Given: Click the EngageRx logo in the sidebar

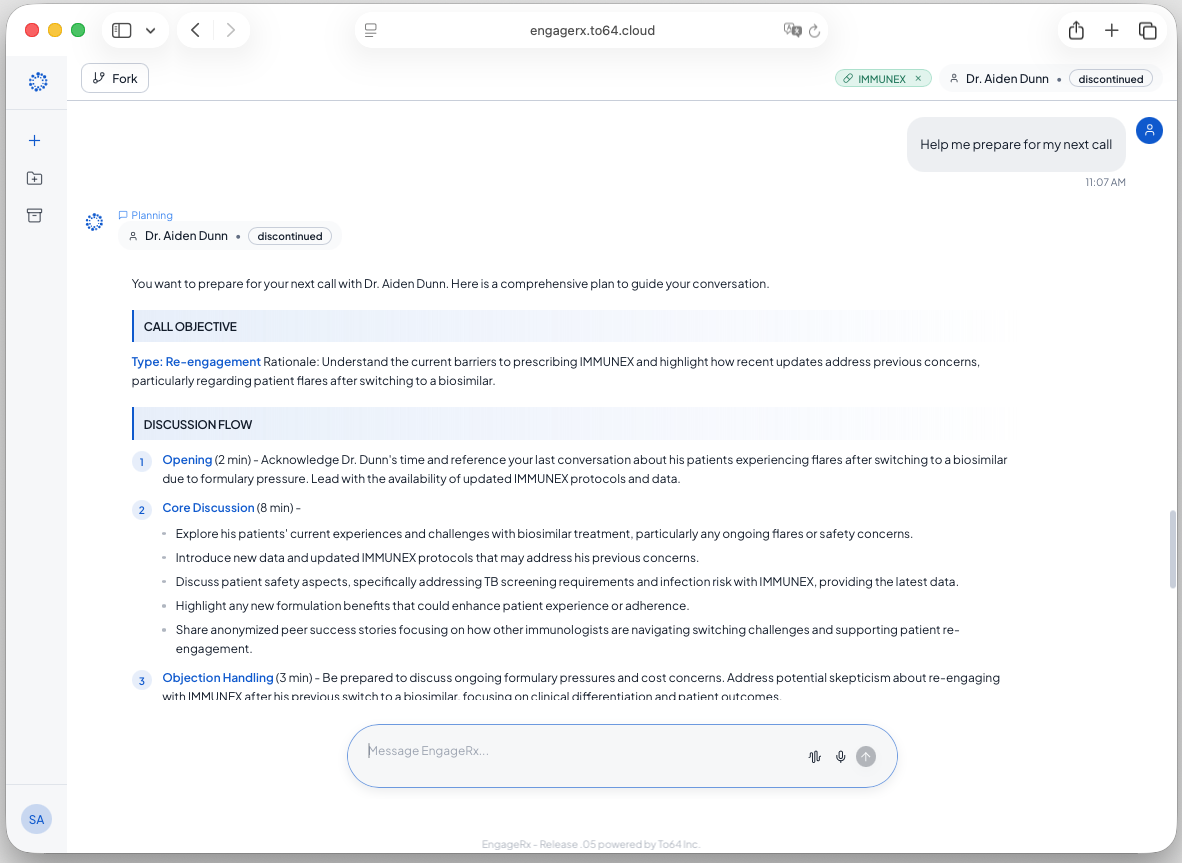Looking at the screenshot, I should [x=38, y=81].
